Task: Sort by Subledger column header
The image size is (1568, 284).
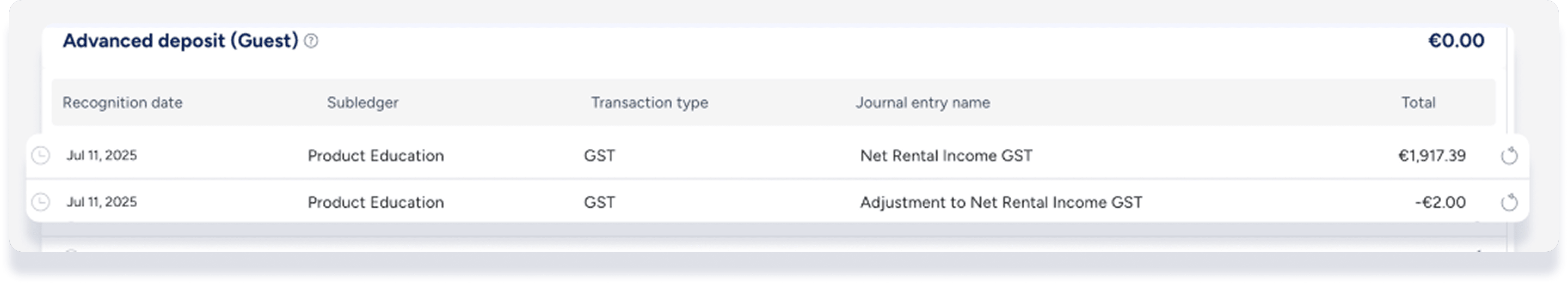Action: (363, 102)
